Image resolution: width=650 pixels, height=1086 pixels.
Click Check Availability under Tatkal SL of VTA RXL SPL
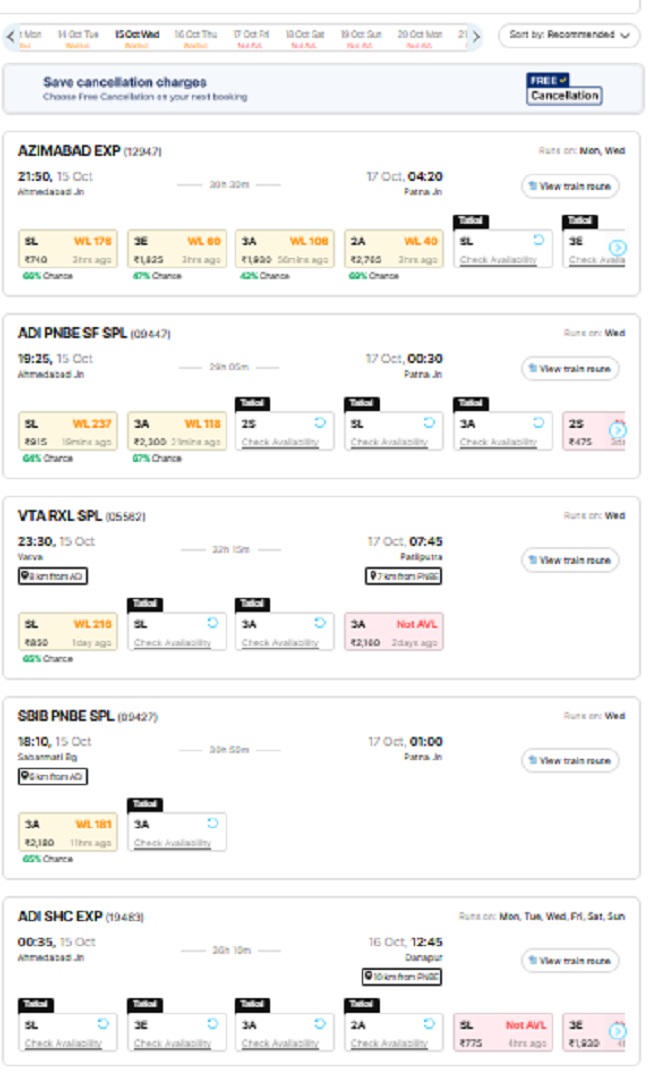[172, 643]
